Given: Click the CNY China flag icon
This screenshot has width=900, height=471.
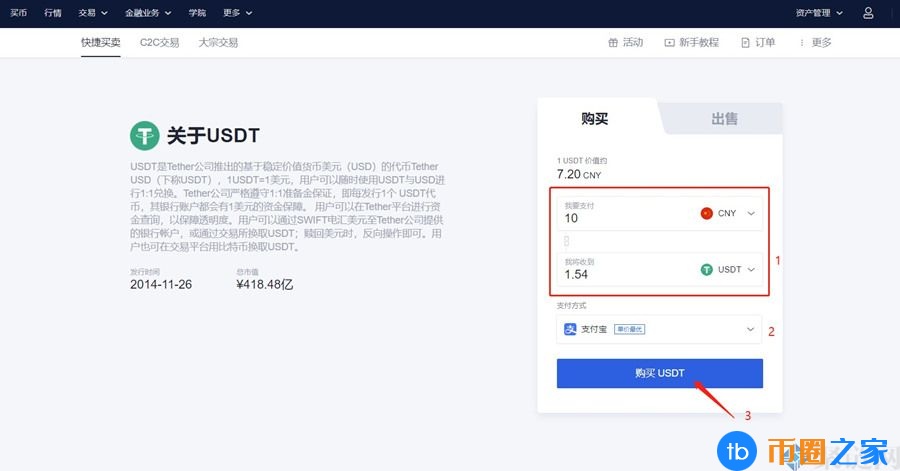Looking at the screenshot, I should pos(707,213).
